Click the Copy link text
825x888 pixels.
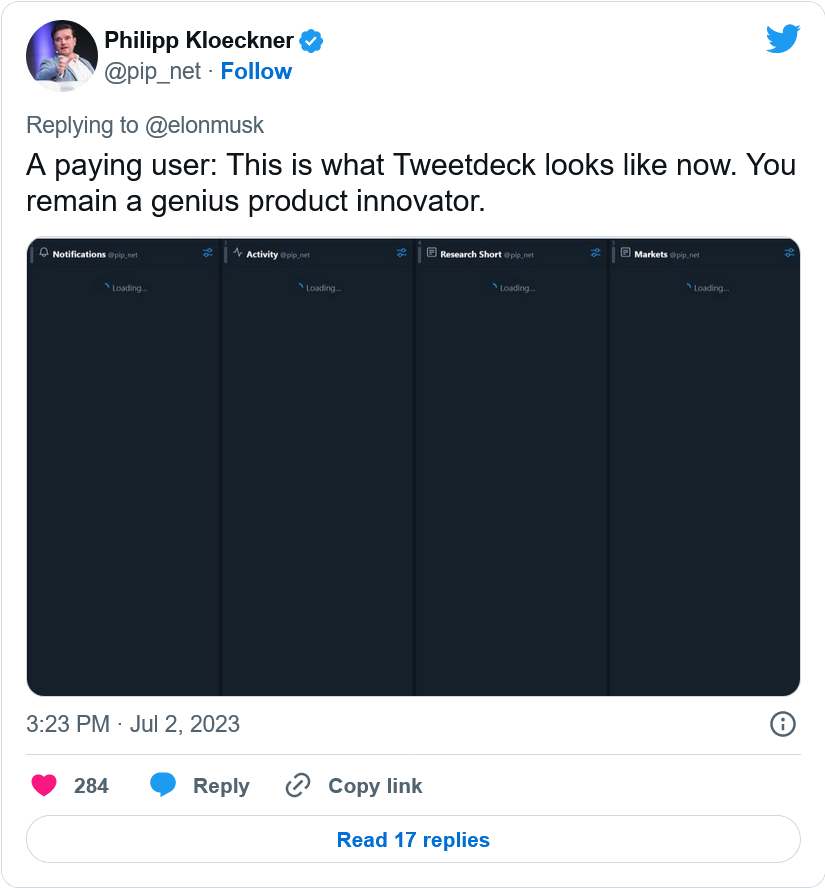click(375, 786)
